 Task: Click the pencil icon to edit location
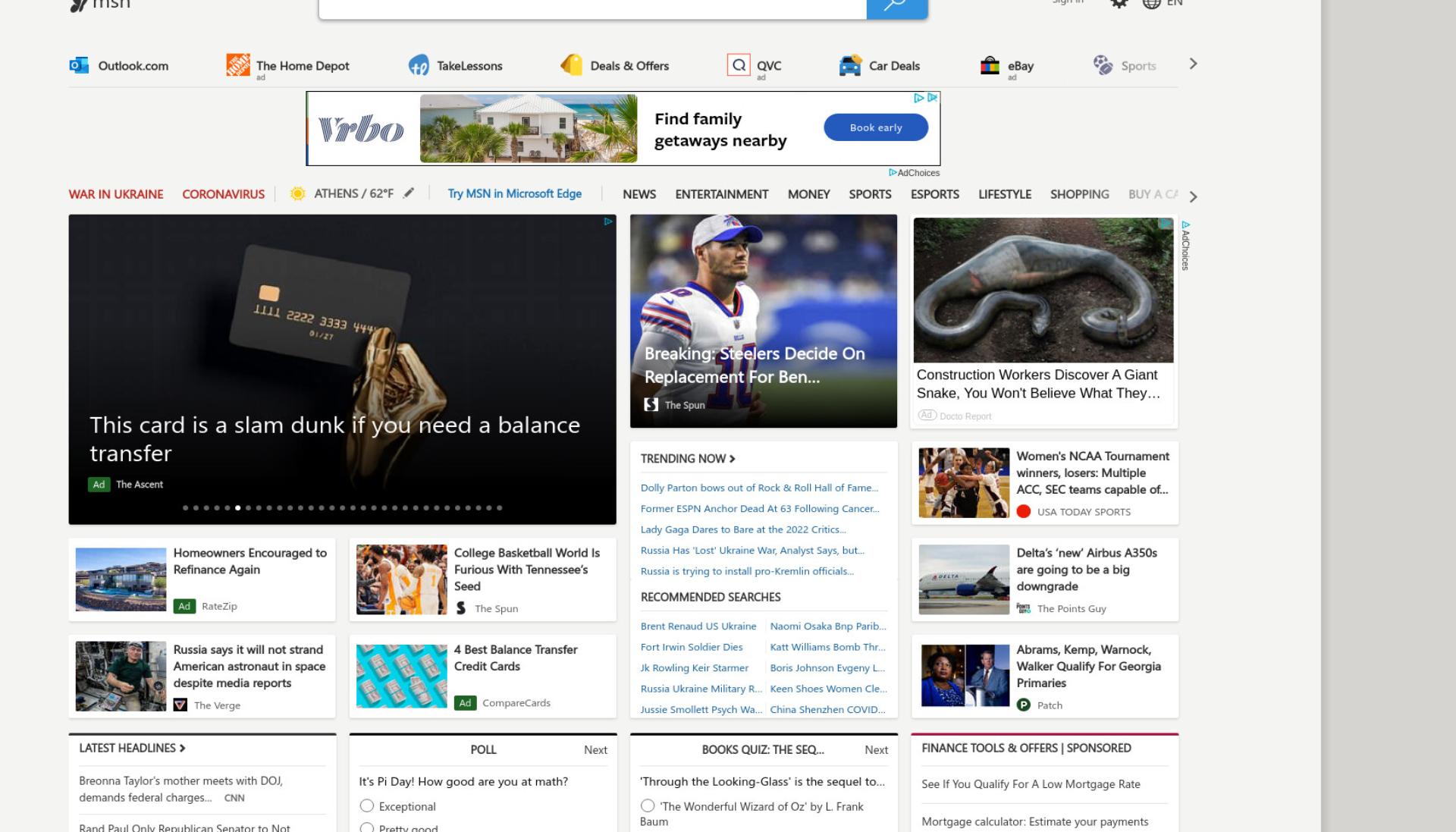coord(409,193)
